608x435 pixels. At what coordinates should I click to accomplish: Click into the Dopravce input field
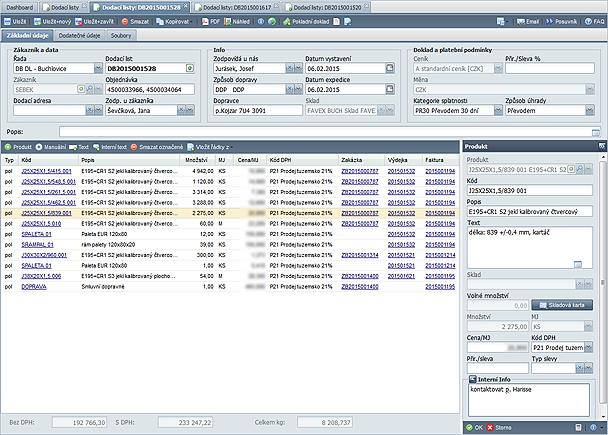click(x=257, y=110)
